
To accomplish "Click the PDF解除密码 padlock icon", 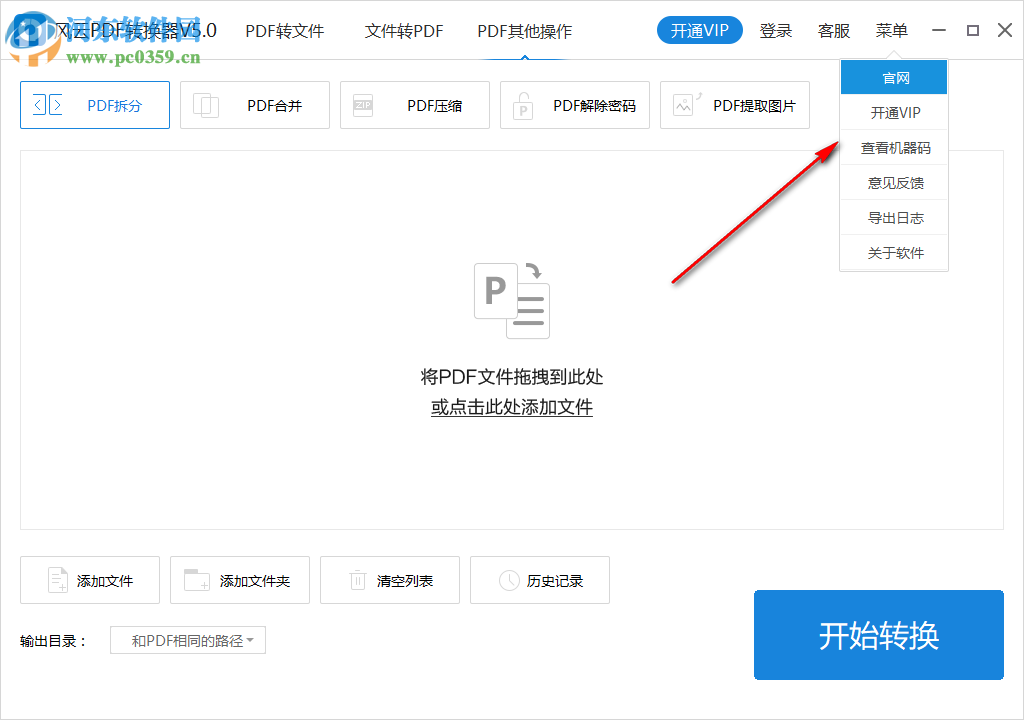I will click(523, 104).
